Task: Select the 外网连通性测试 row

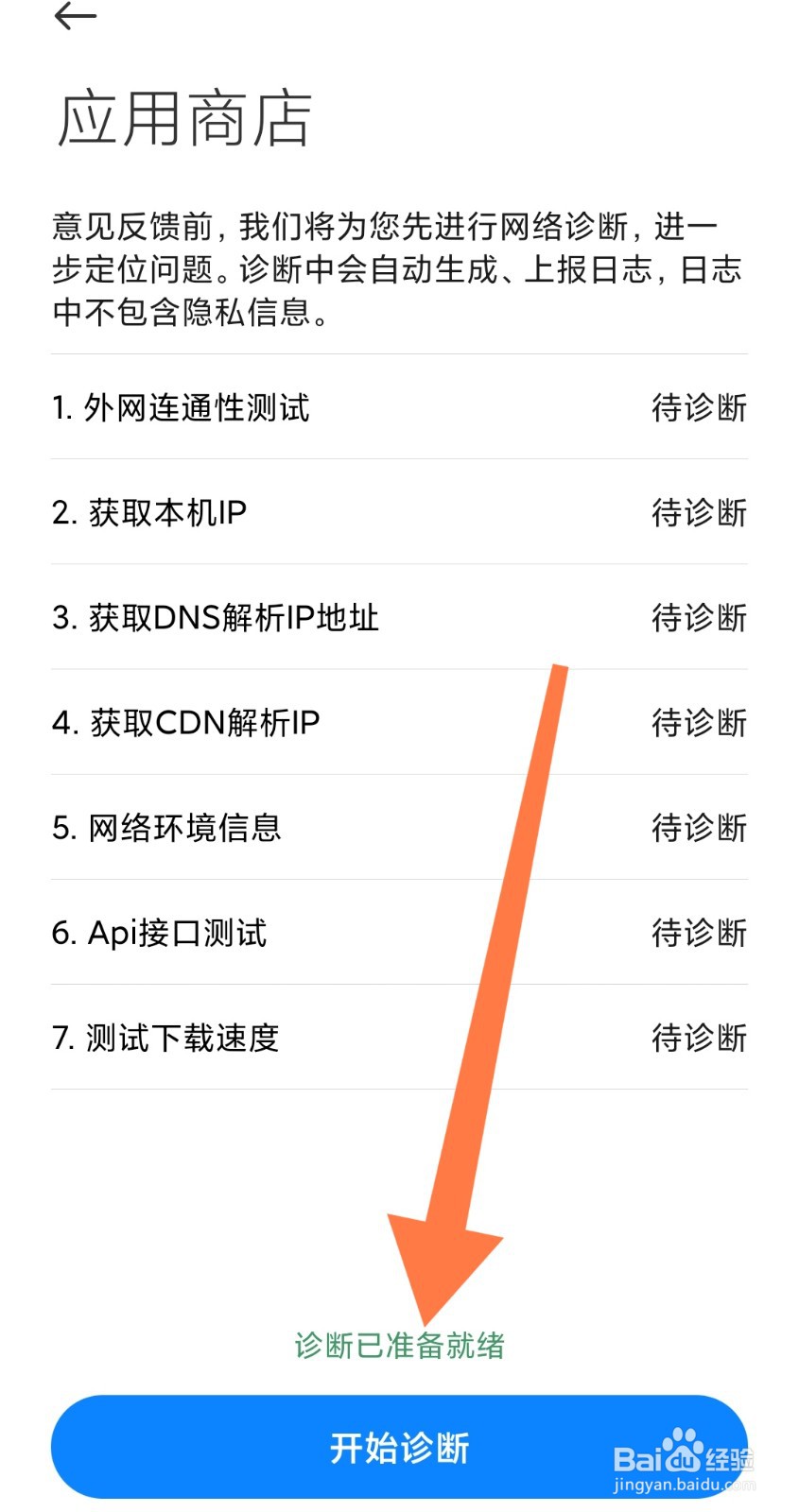Action: pyautogui.click(x=399, y=407)
